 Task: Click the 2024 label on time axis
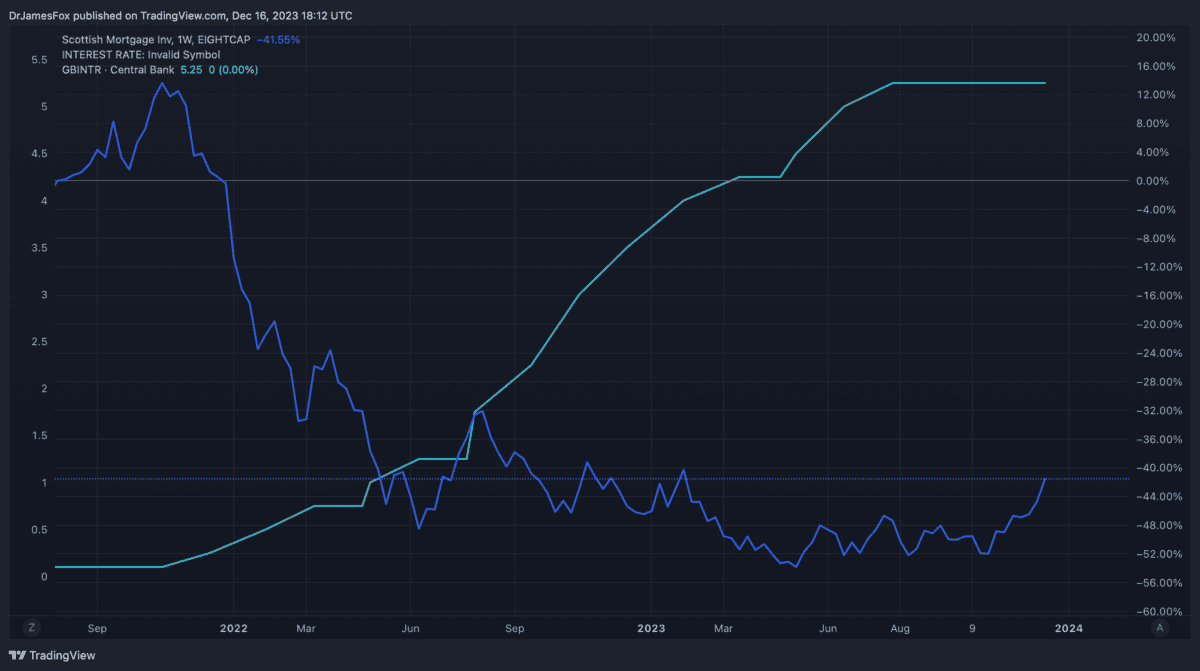1068,628
